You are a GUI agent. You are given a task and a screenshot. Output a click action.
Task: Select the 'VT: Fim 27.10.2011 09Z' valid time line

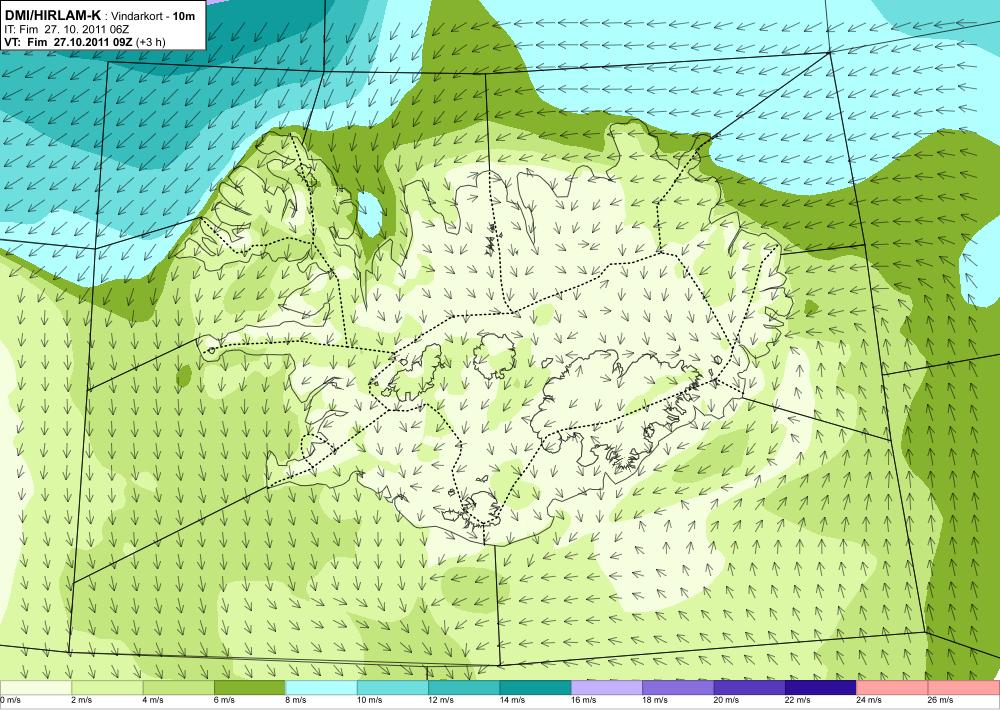click(x=68, y=42)
